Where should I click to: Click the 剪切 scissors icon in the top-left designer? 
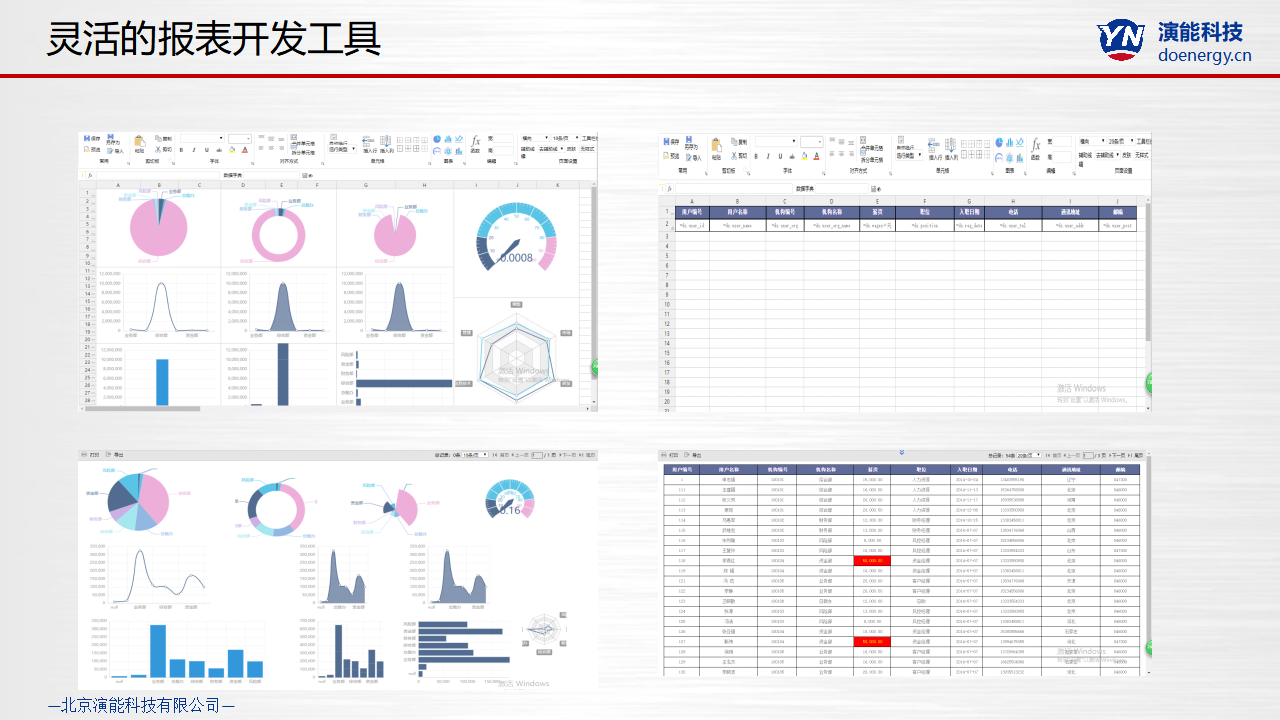pos(156,150)
